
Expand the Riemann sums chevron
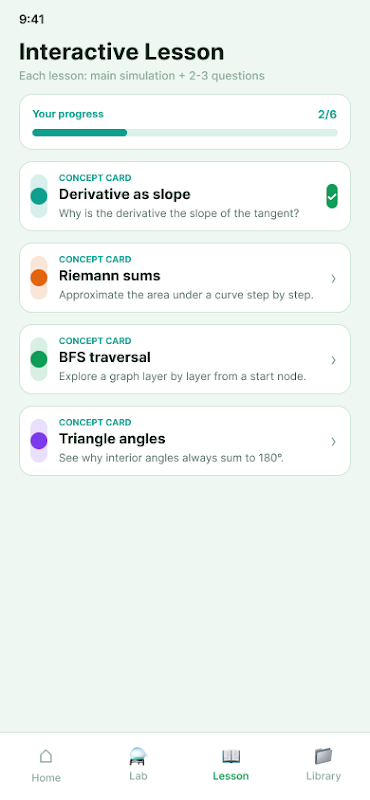[x=333, y=279]
